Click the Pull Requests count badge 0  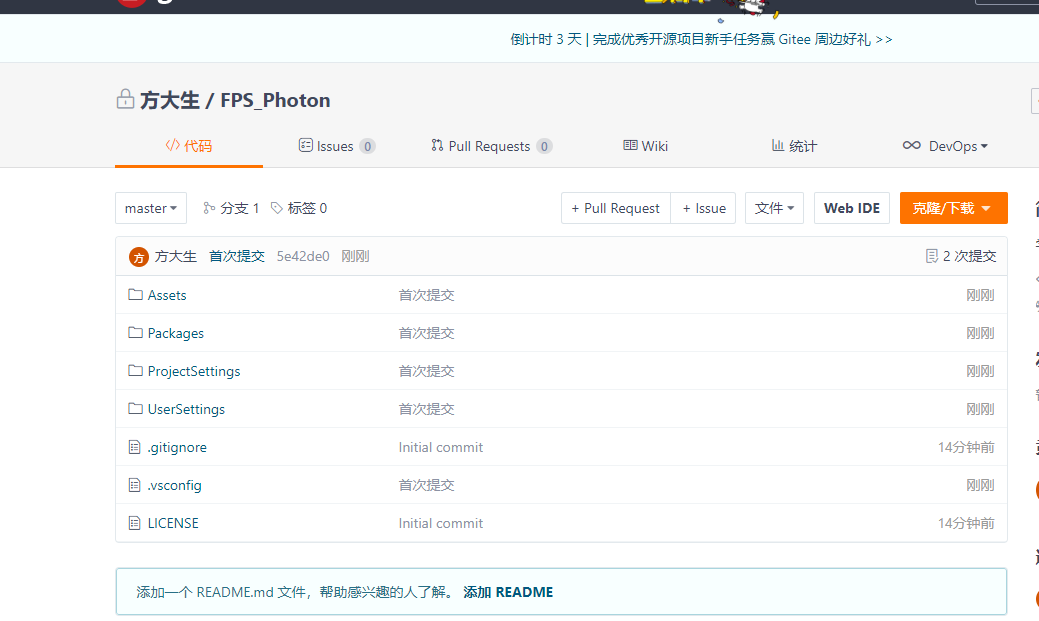click(544, 146)
